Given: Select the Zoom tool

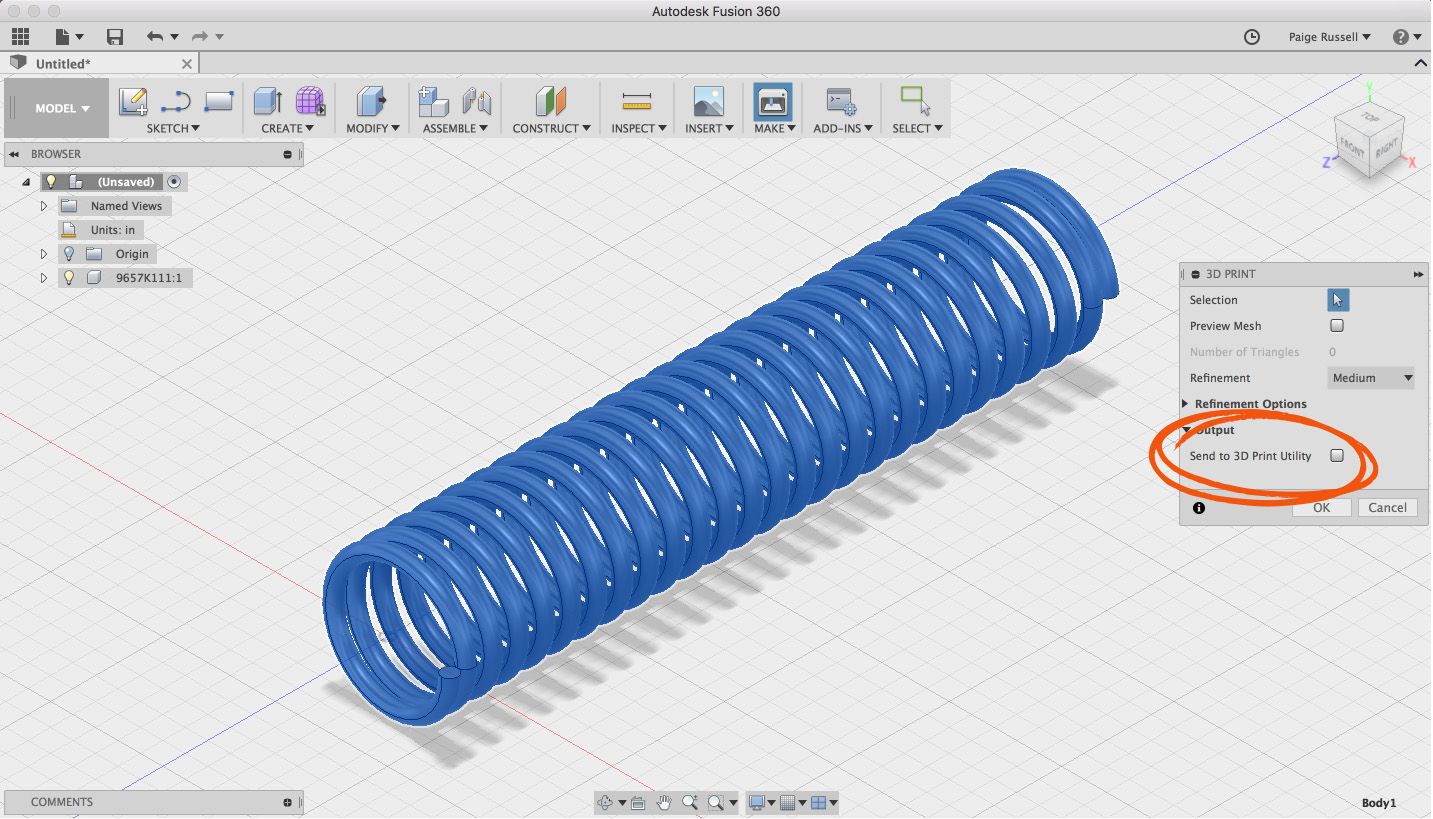Looking at the screenshot, I should coord(689,802).
